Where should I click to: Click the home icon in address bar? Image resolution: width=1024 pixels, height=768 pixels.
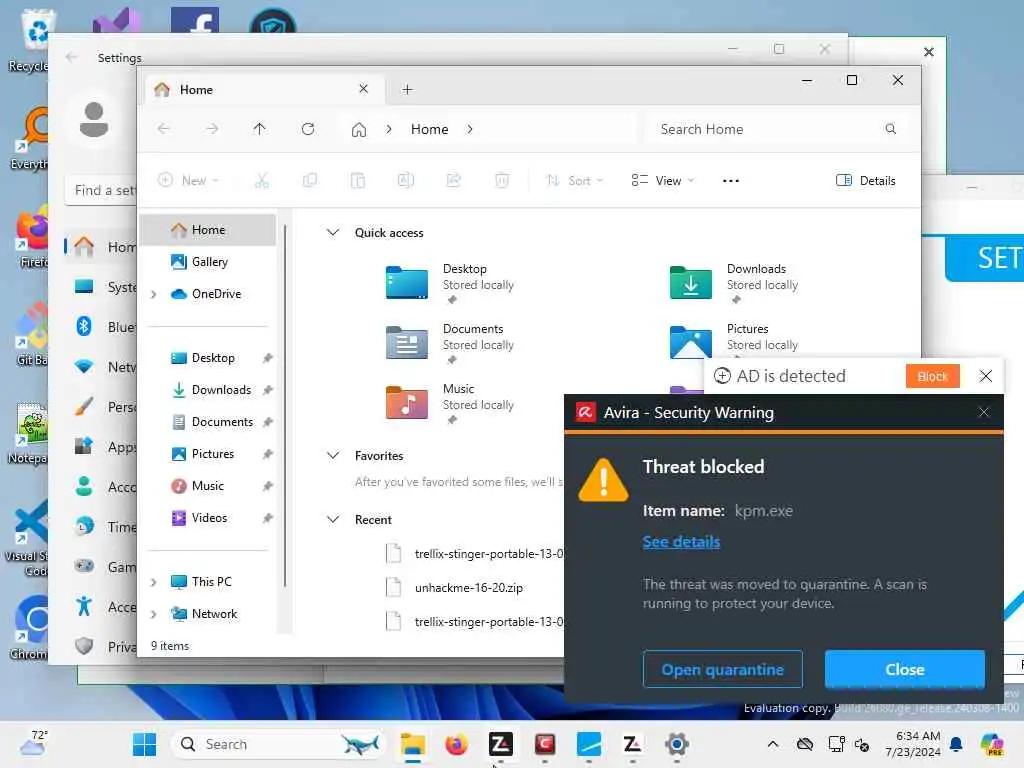coord(359,130)
